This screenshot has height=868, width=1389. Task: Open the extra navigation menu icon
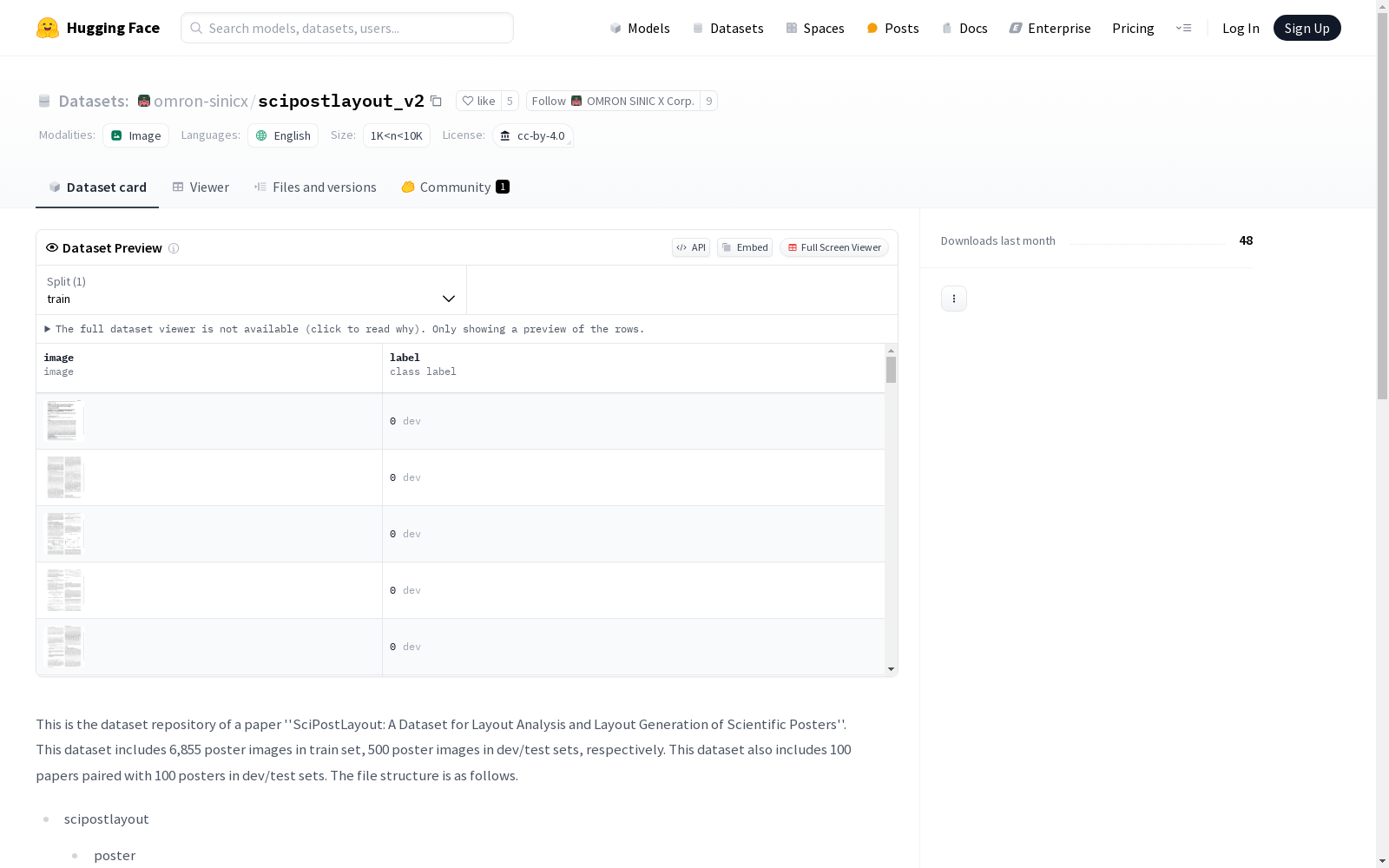click(x=1183, y=28)
